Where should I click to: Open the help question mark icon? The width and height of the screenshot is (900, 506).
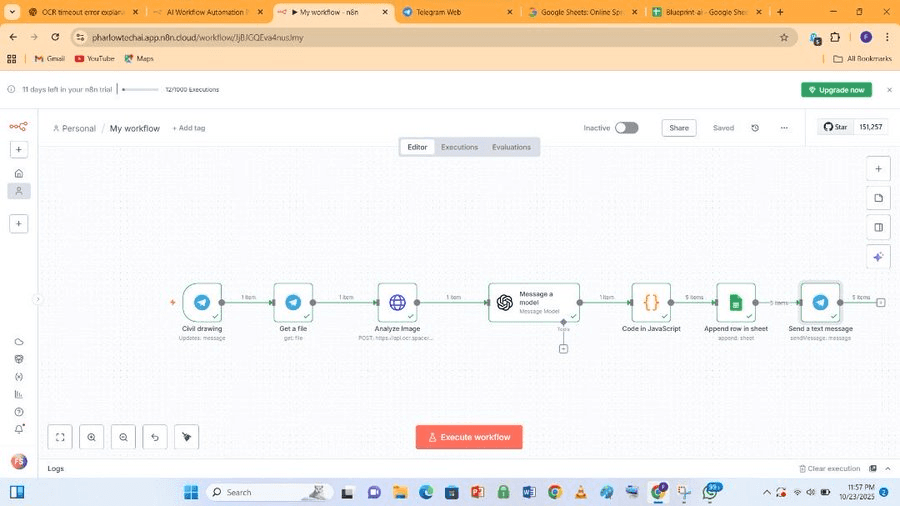19,412
